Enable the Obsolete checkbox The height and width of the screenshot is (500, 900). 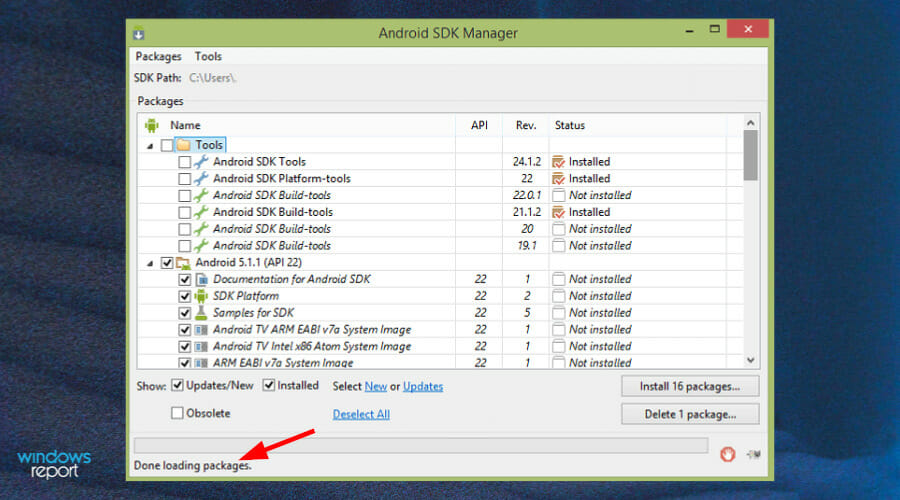pos(177,413)
